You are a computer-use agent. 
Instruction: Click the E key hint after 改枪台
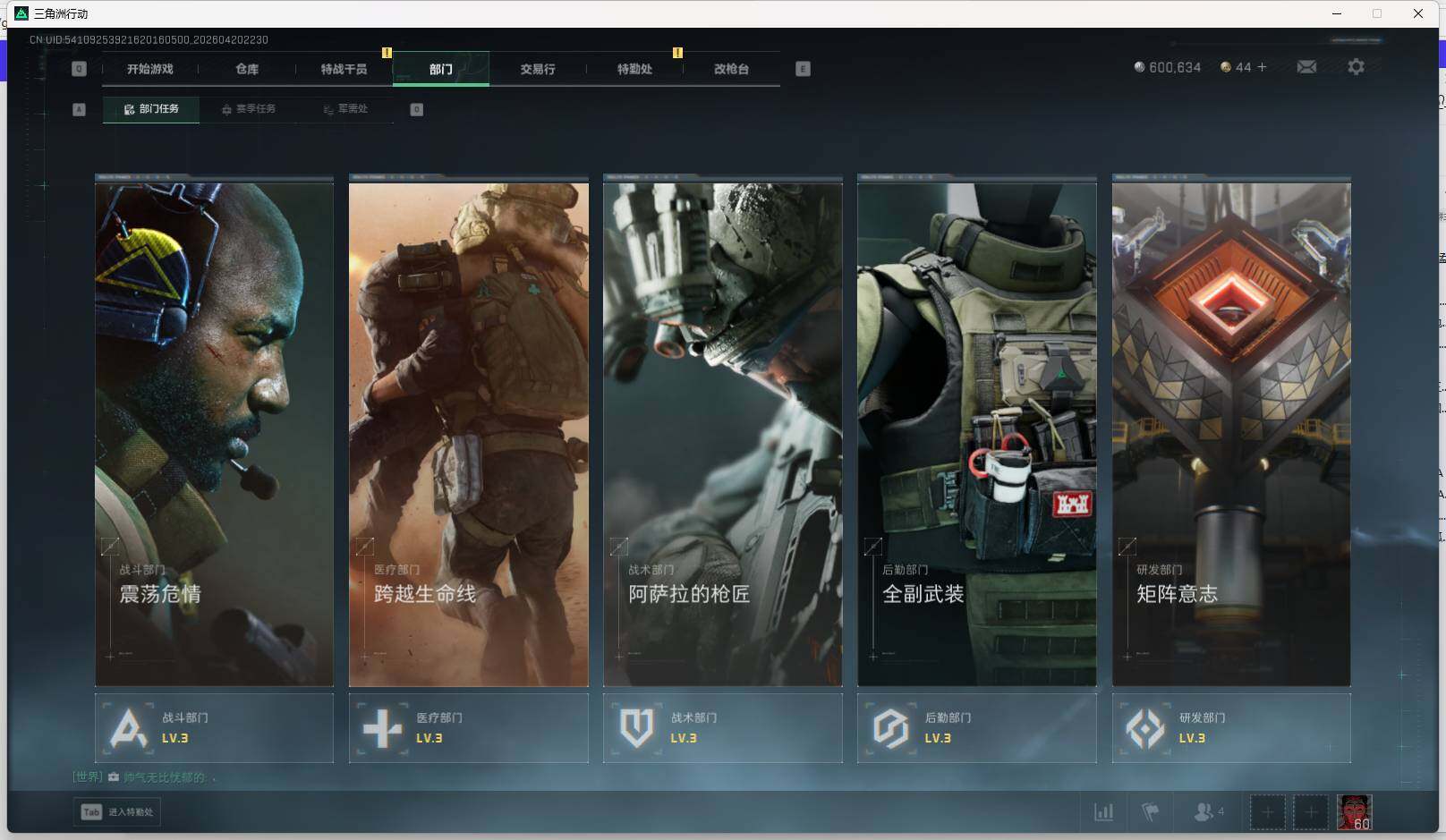(803, 69)
